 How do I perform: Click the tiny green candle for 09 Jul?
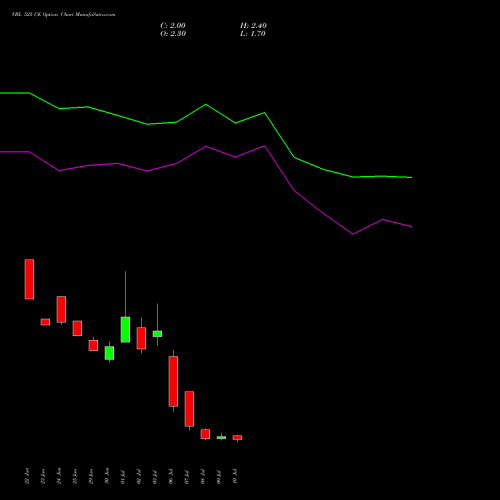pyautogui.click(x=221, y=438)
